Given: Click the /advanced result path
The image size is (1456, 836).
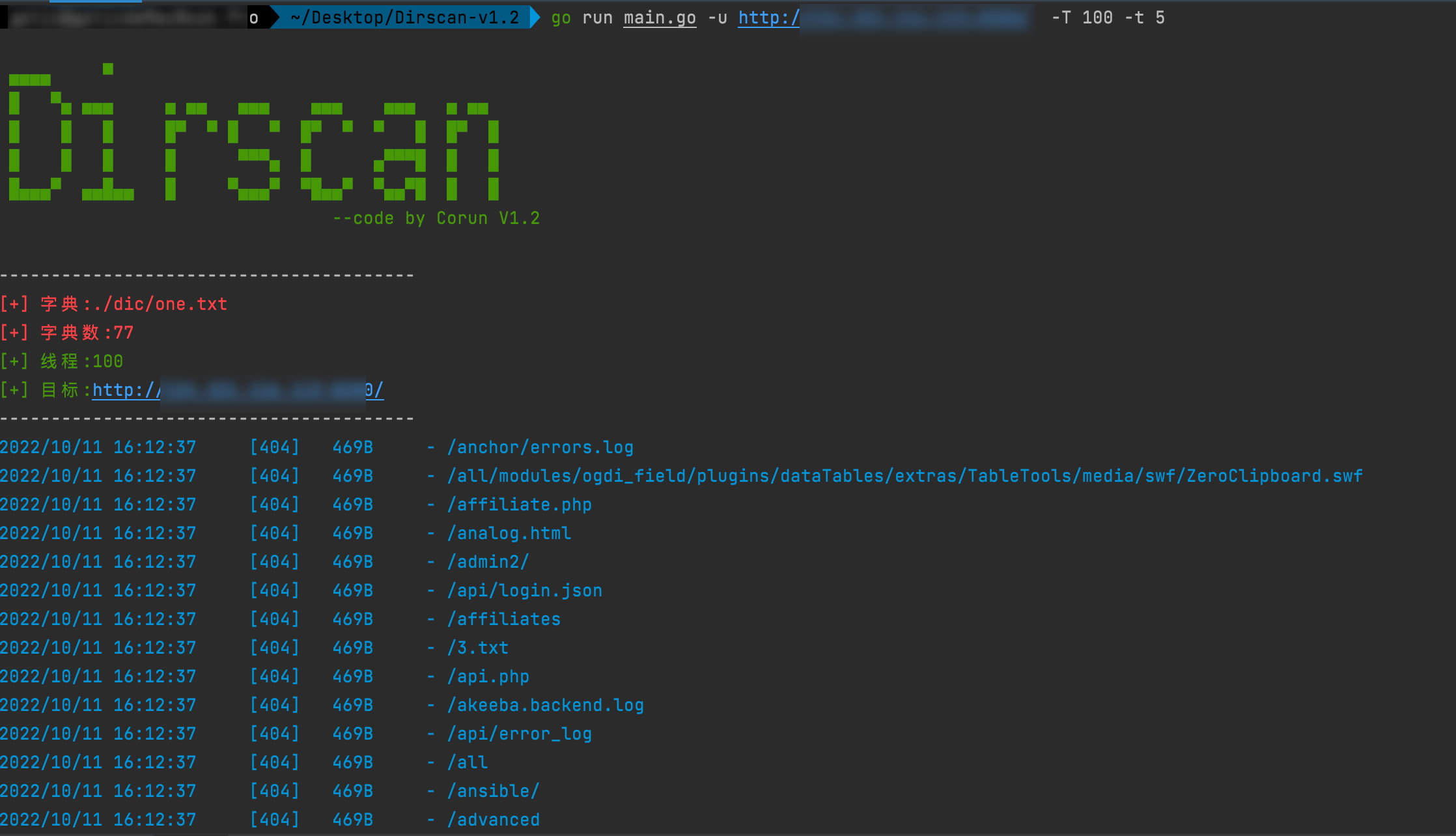Looking at the screenshot, I should (493, 820).
